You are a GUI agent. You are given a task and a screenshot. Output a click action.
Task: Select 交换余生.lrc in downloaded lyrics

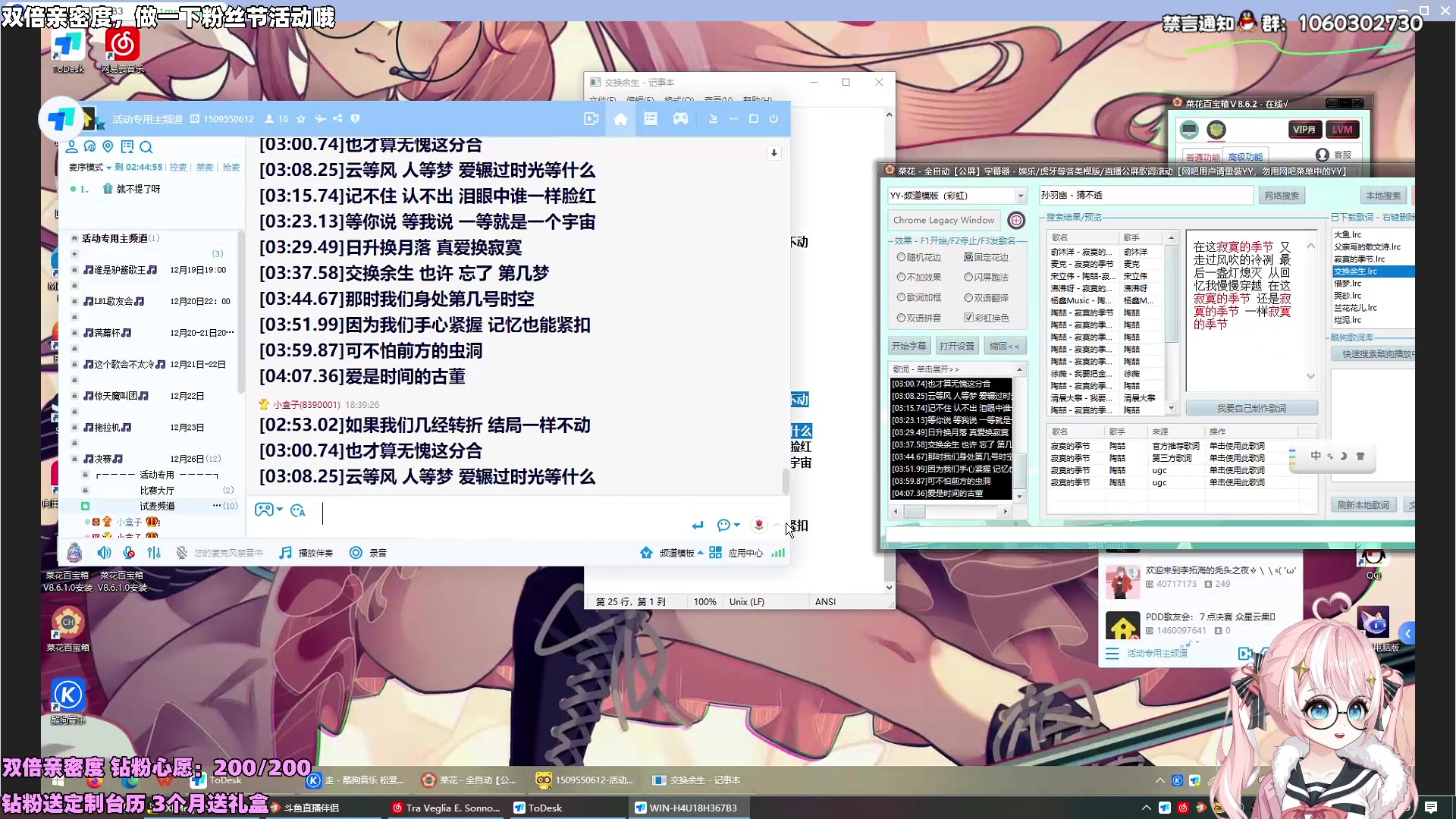point(1373,271)
